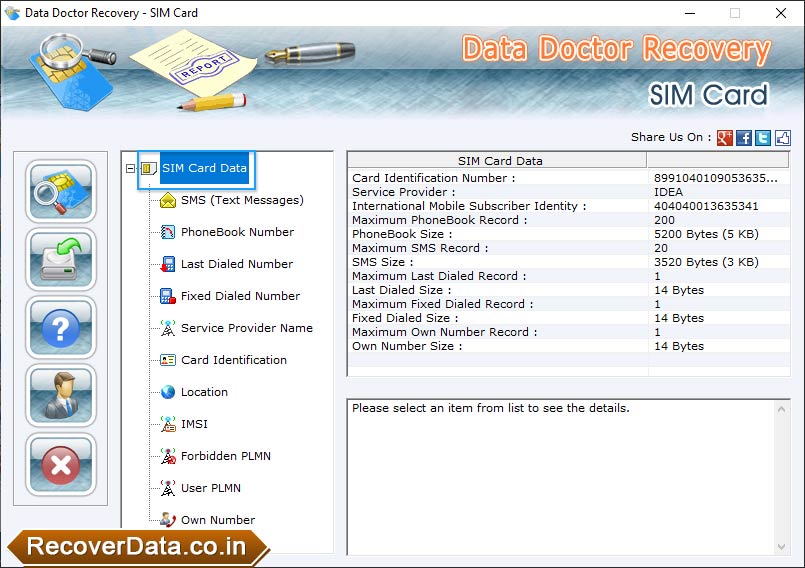Click Maximum Own Number Record label
Viewport: 805px width, 568px height.
click(x=444, y=332)
